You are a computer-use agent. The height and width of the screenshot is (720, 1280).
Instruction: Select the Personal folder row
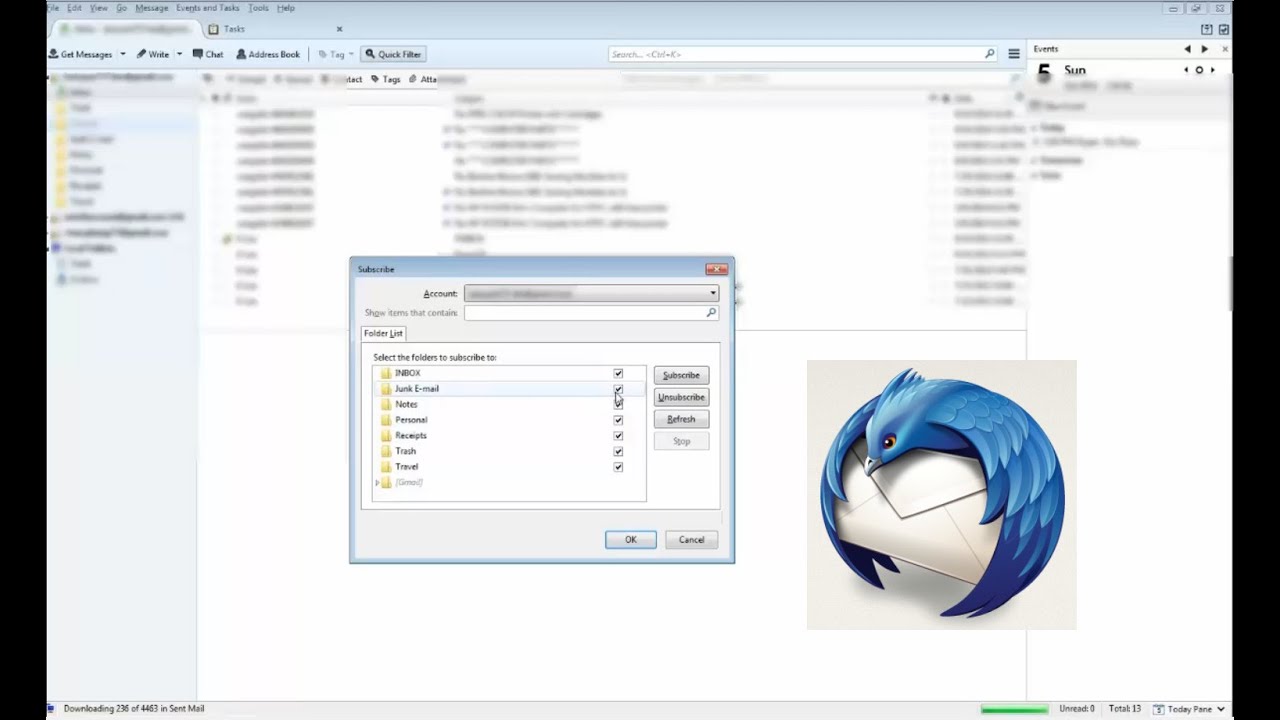(x=509, y=420)
